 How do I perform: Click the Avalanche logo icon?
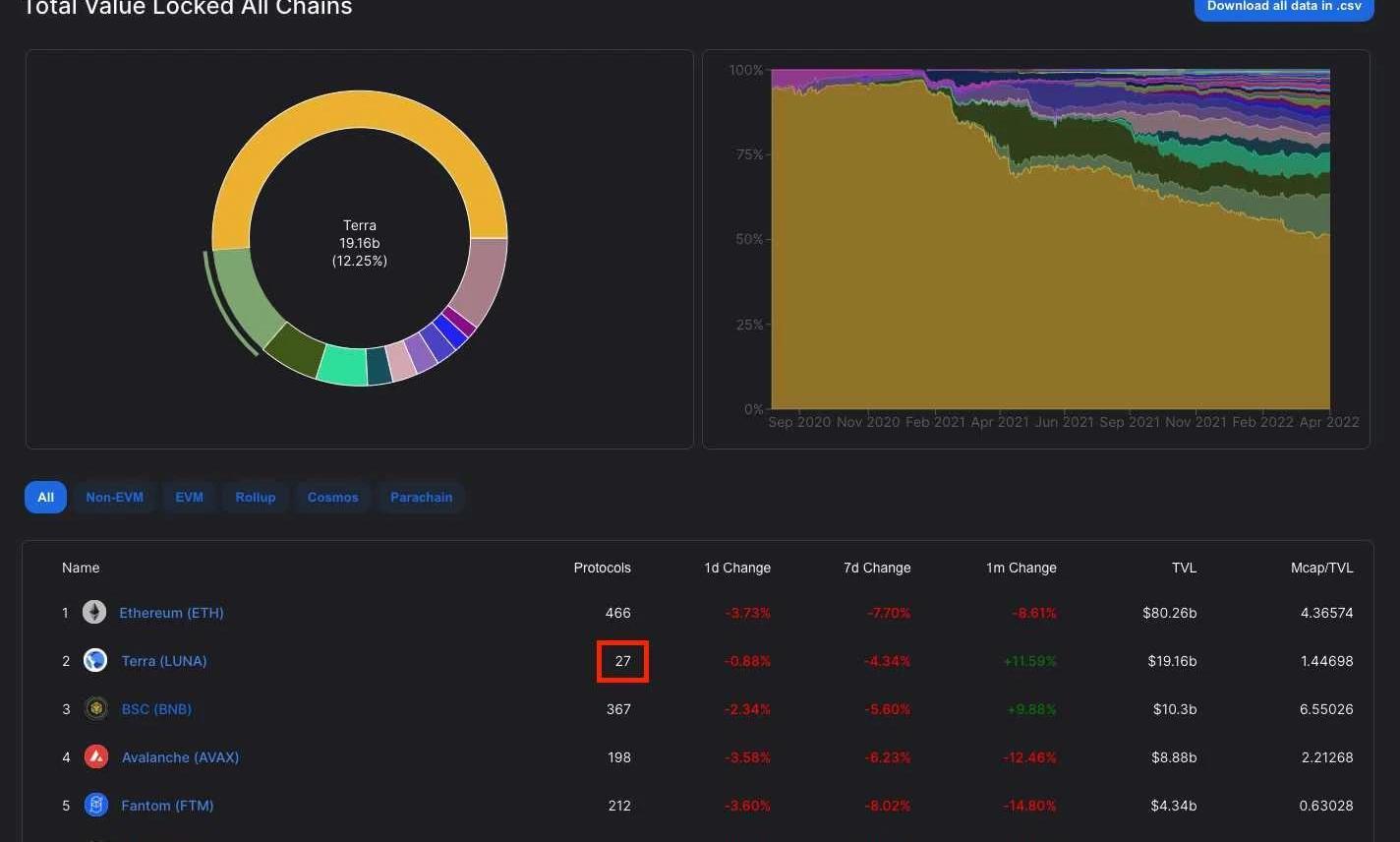pos(95,757)
